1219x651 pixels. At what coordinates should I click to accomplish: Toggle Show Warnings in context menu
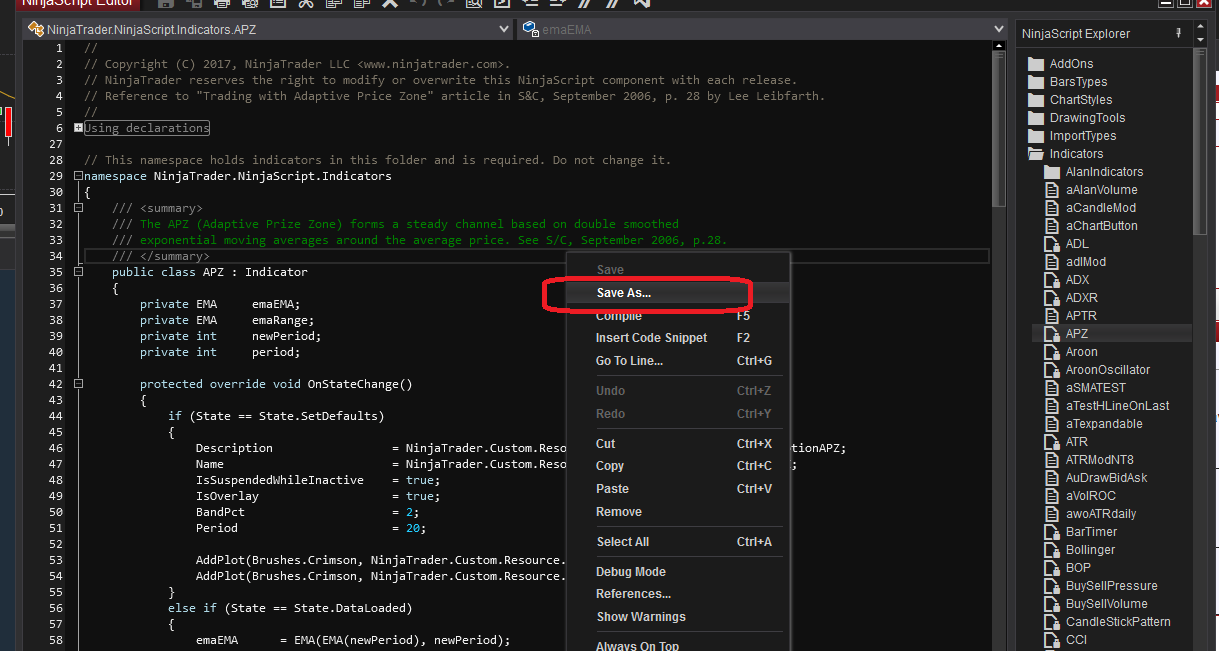pos(641,617)
